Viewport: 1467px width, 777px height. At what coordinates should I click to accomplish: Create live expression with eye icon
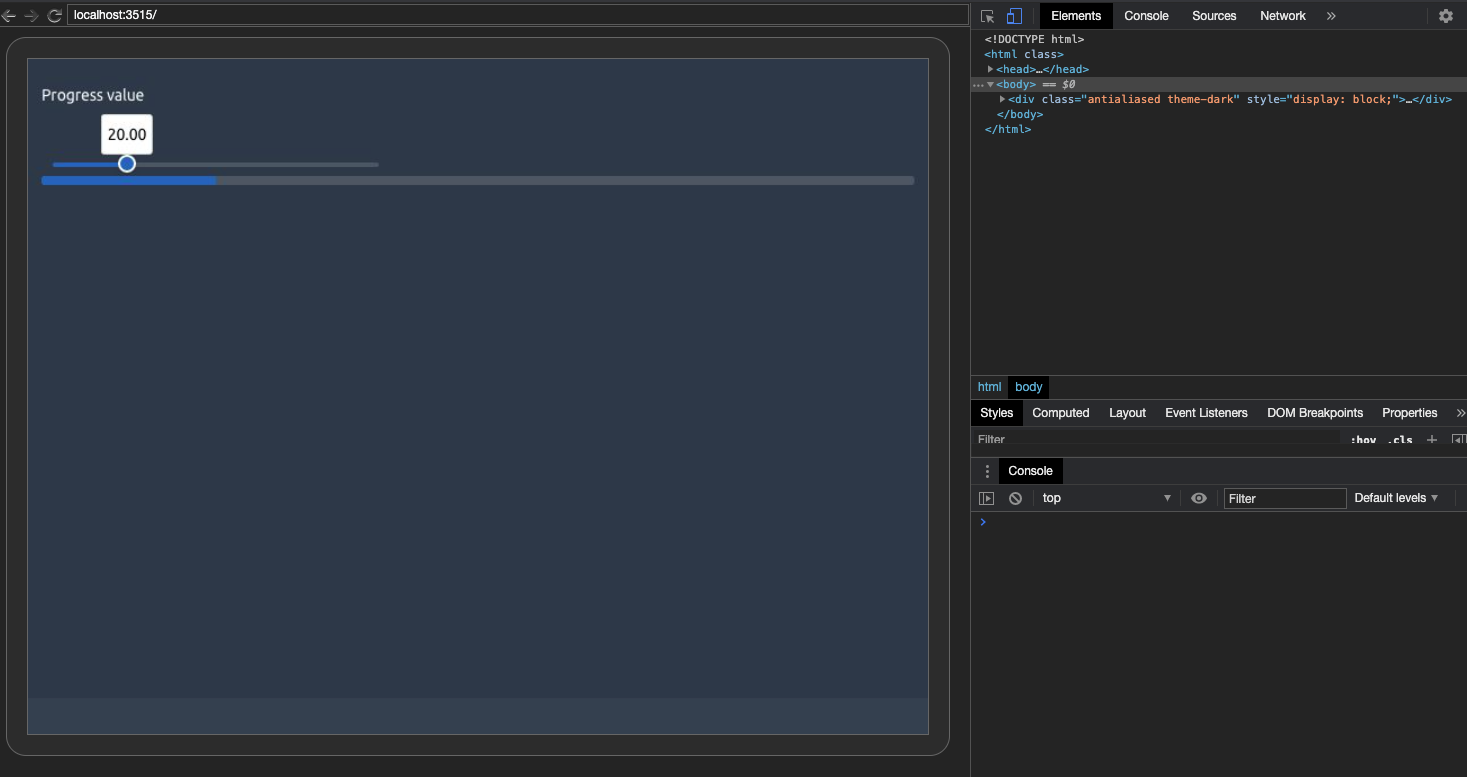[x=1198, y=498]
